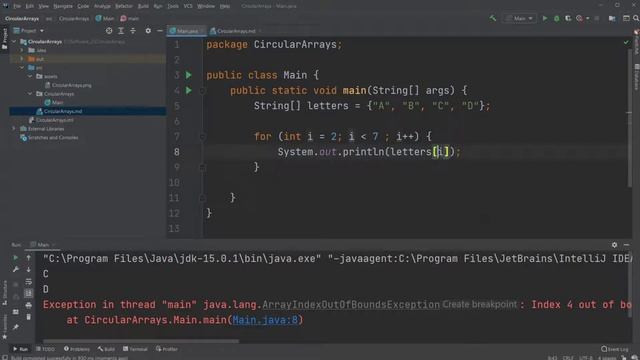Open Project panel gear options
Image resolution: width=640 pixels, height=360 pixels.
(x=148, y=31)
